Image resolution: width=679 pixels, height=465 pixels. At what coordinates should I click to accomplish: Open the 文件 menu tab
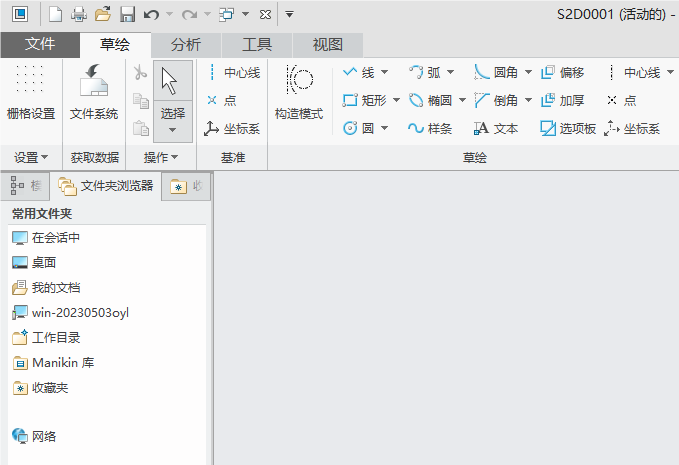click(x=40, y=45)
